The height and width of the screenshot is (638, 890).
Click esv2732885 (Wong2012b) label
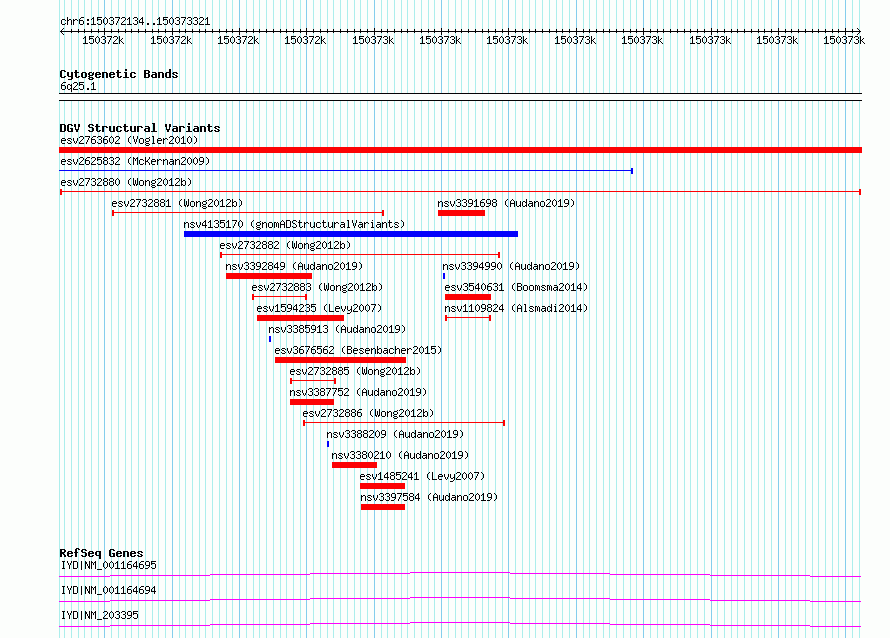(355, 371)
